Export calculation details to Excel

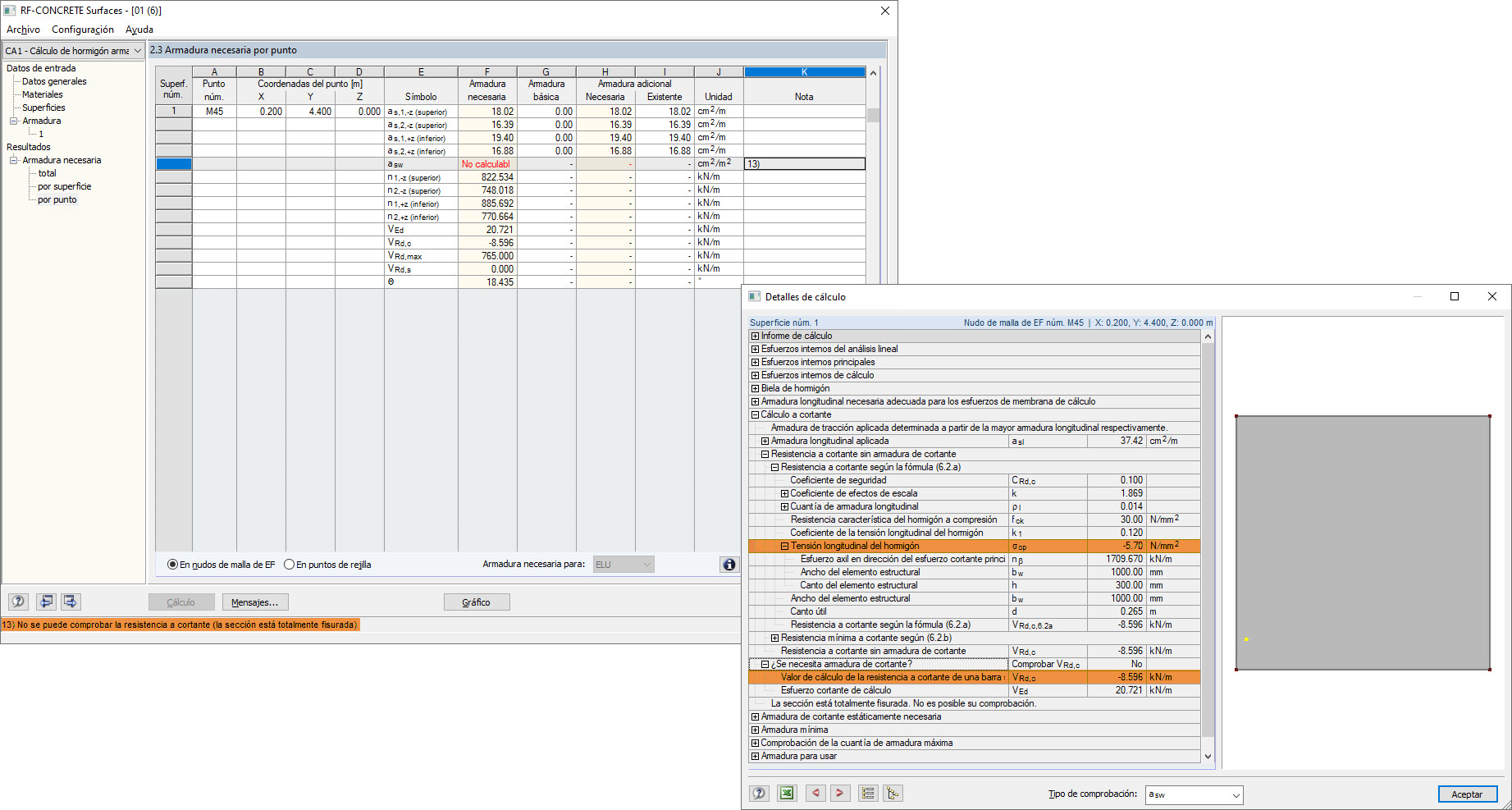coord(787,794)
